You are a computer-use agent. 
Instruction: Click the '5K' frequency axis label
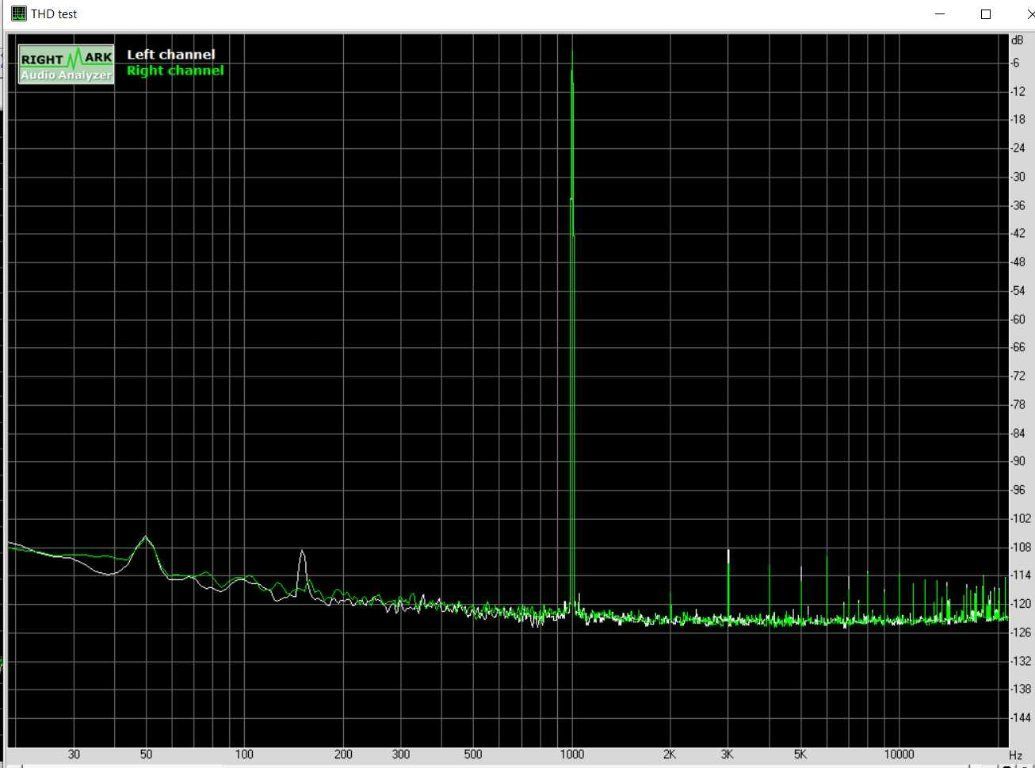point(800,754)
